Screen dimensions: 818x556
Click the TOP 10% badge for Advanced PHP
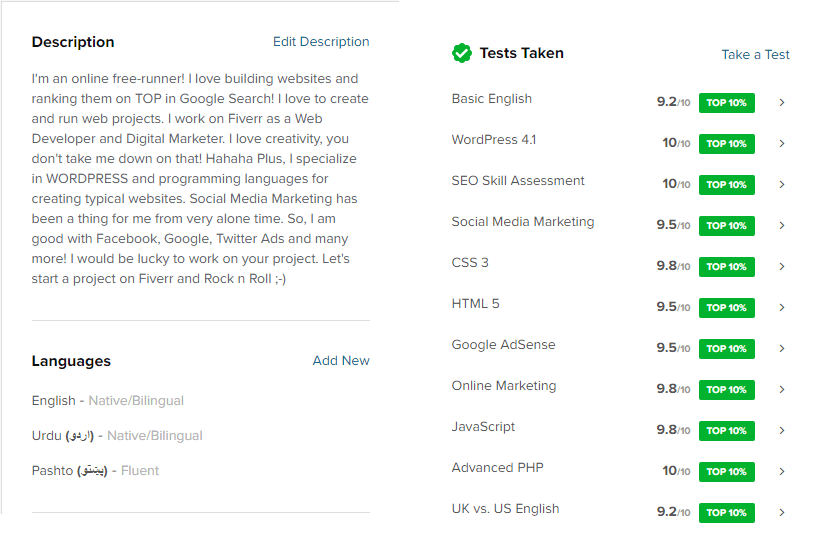[x=726, y=472]
